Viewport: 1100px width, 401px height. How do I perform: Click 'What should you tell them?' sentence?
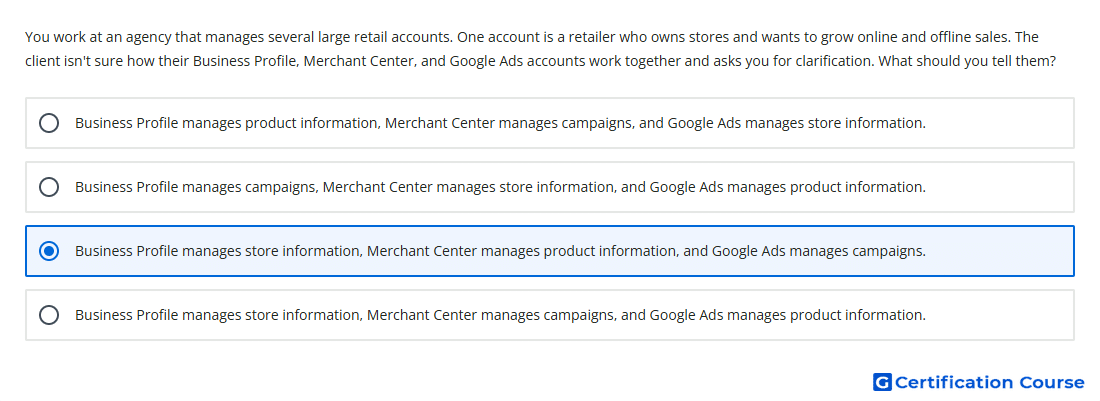click(x=967, y=61)
